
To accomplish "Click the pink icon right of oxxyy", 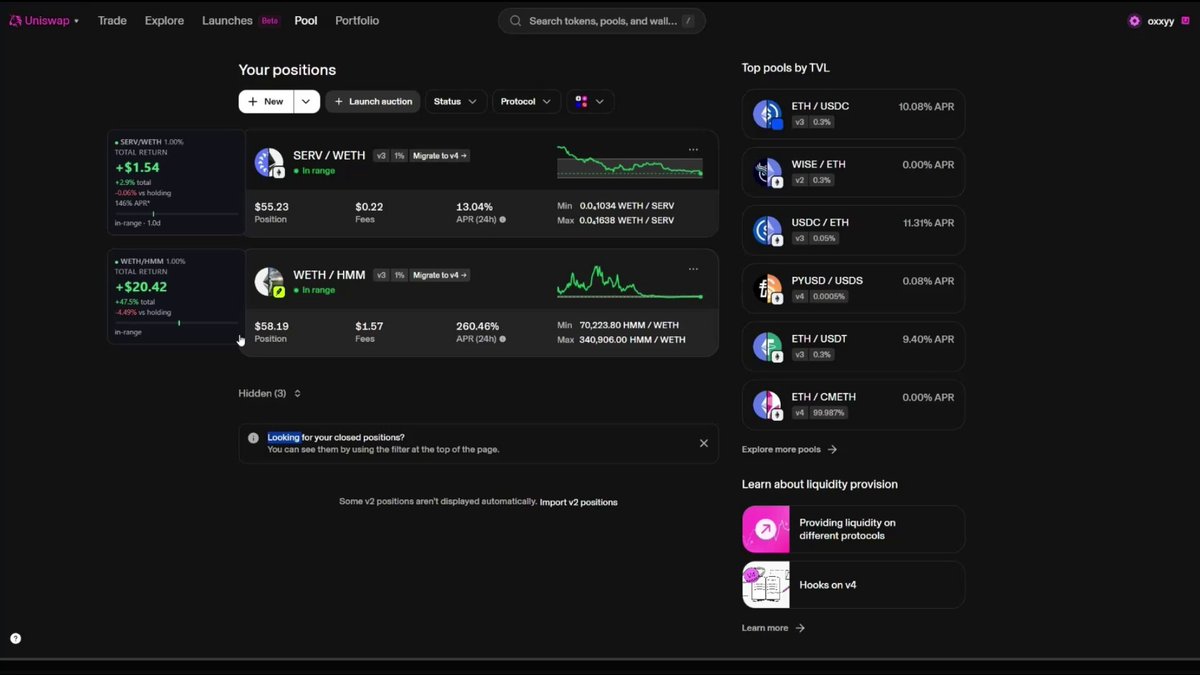I will click(1186, 21).
